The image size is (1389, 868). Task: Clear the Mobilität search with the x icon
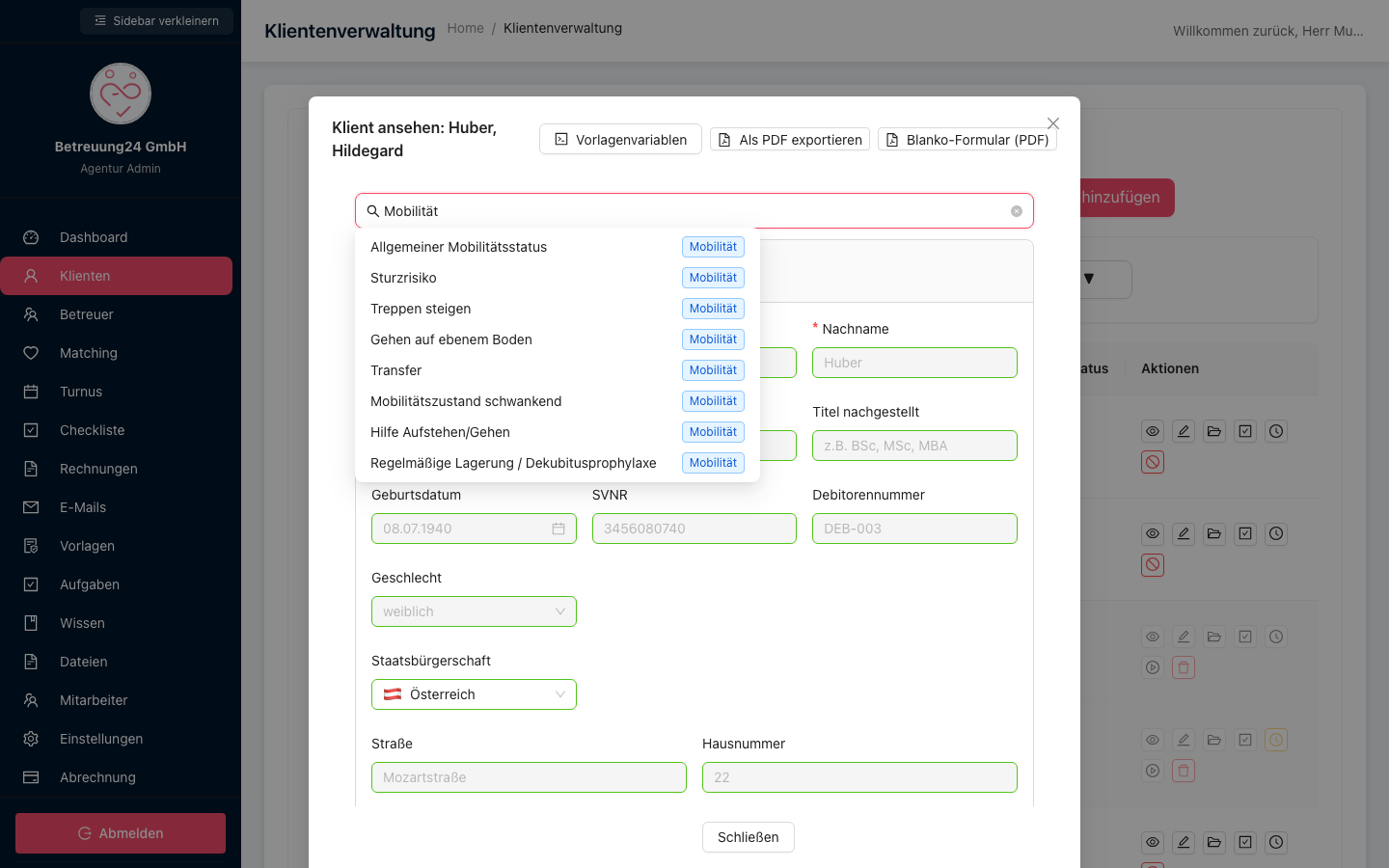1017,211
